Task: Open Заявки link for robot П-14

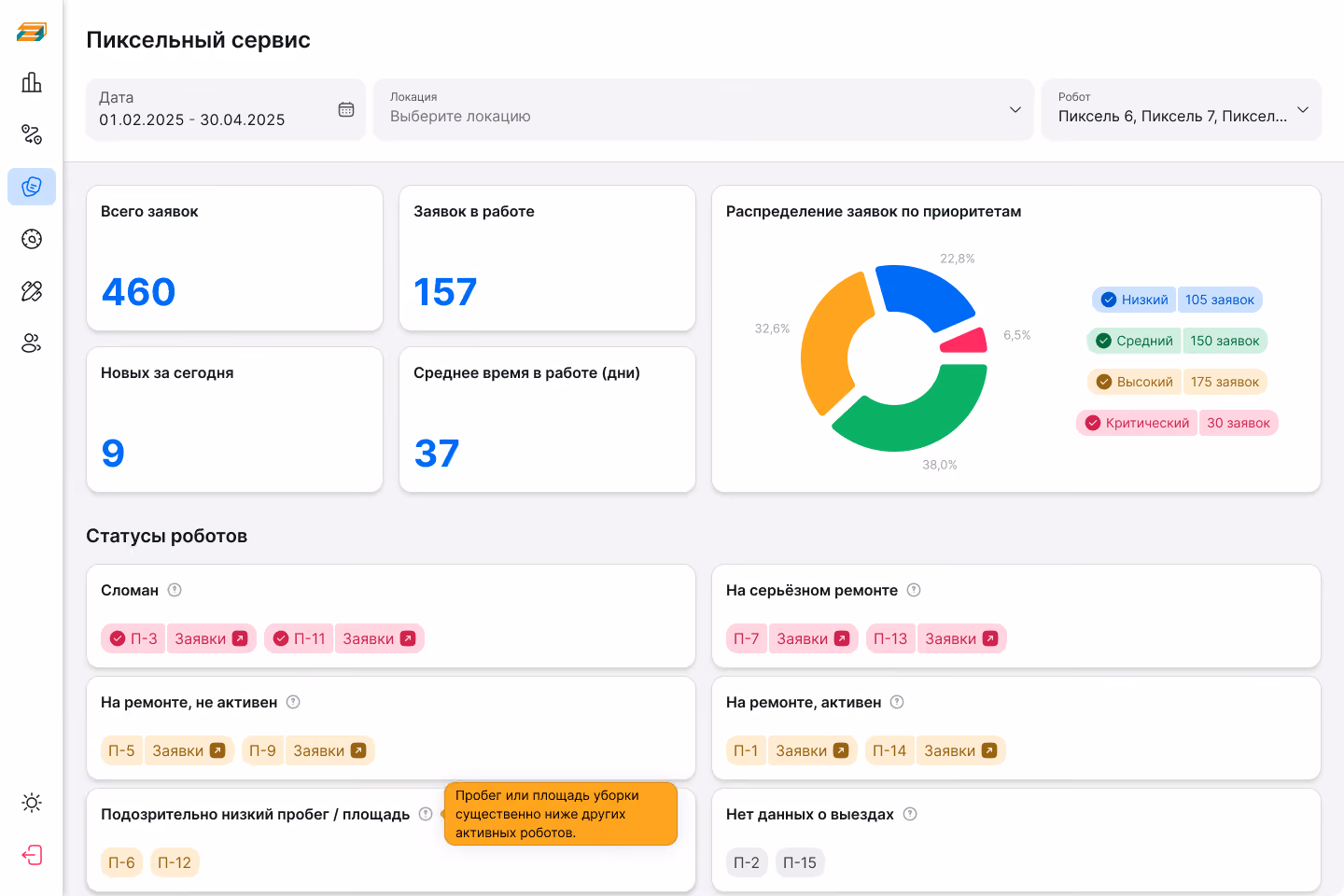Action: [x=961, y=750]
